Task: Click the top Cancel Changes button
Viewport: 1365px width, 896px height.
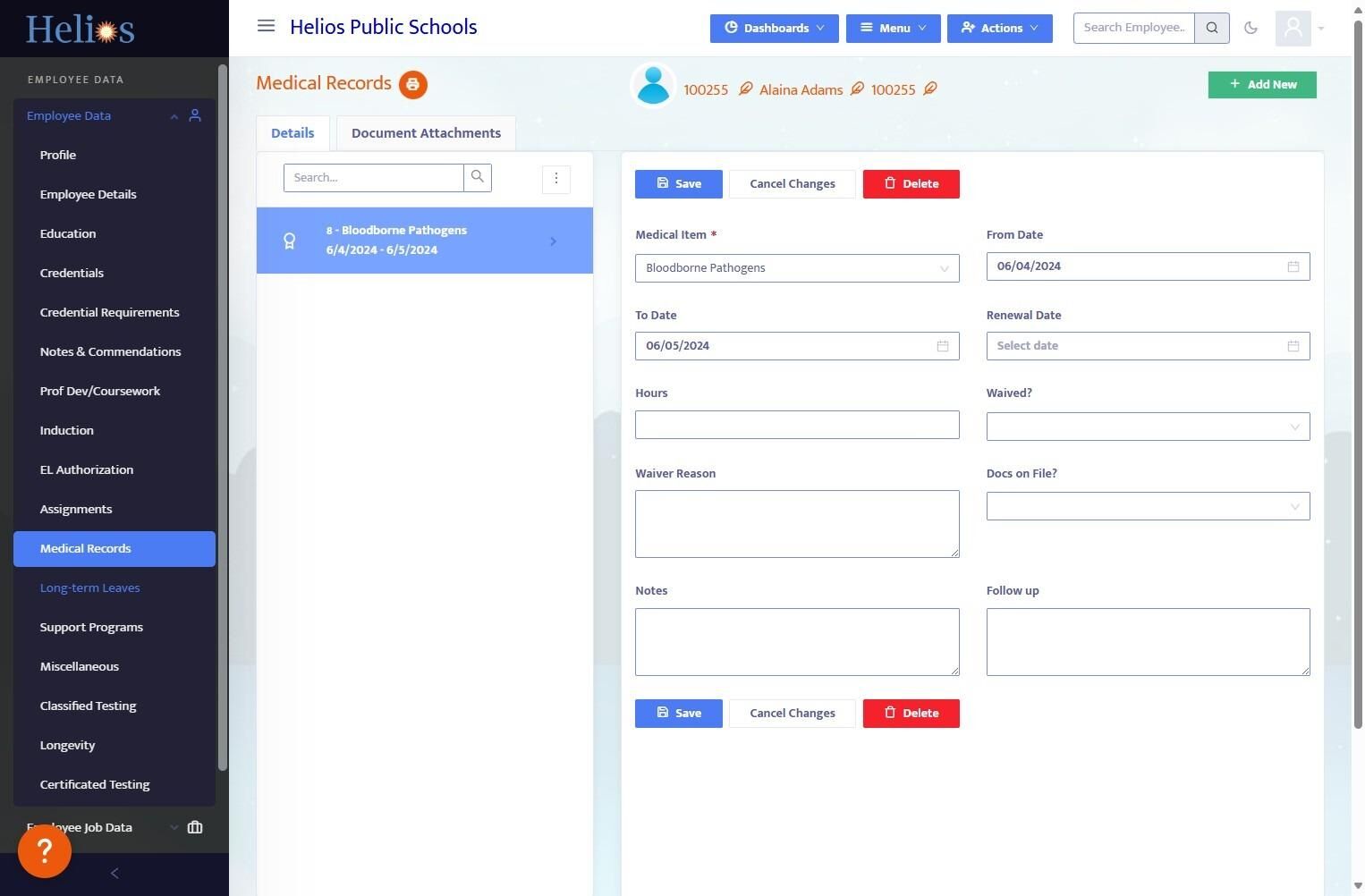Action: pyautogui.click(x=793, y=184)
